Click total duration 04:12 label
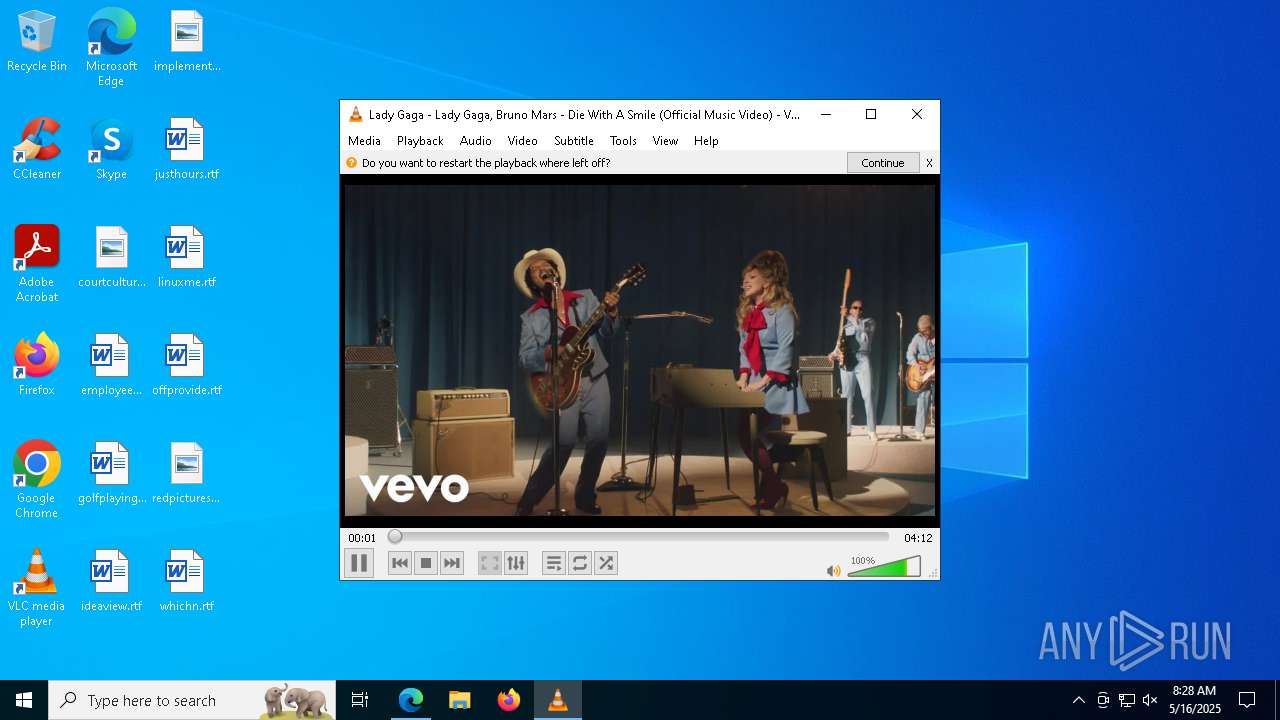Screen dimensions: 1280x720 (918, 538)
